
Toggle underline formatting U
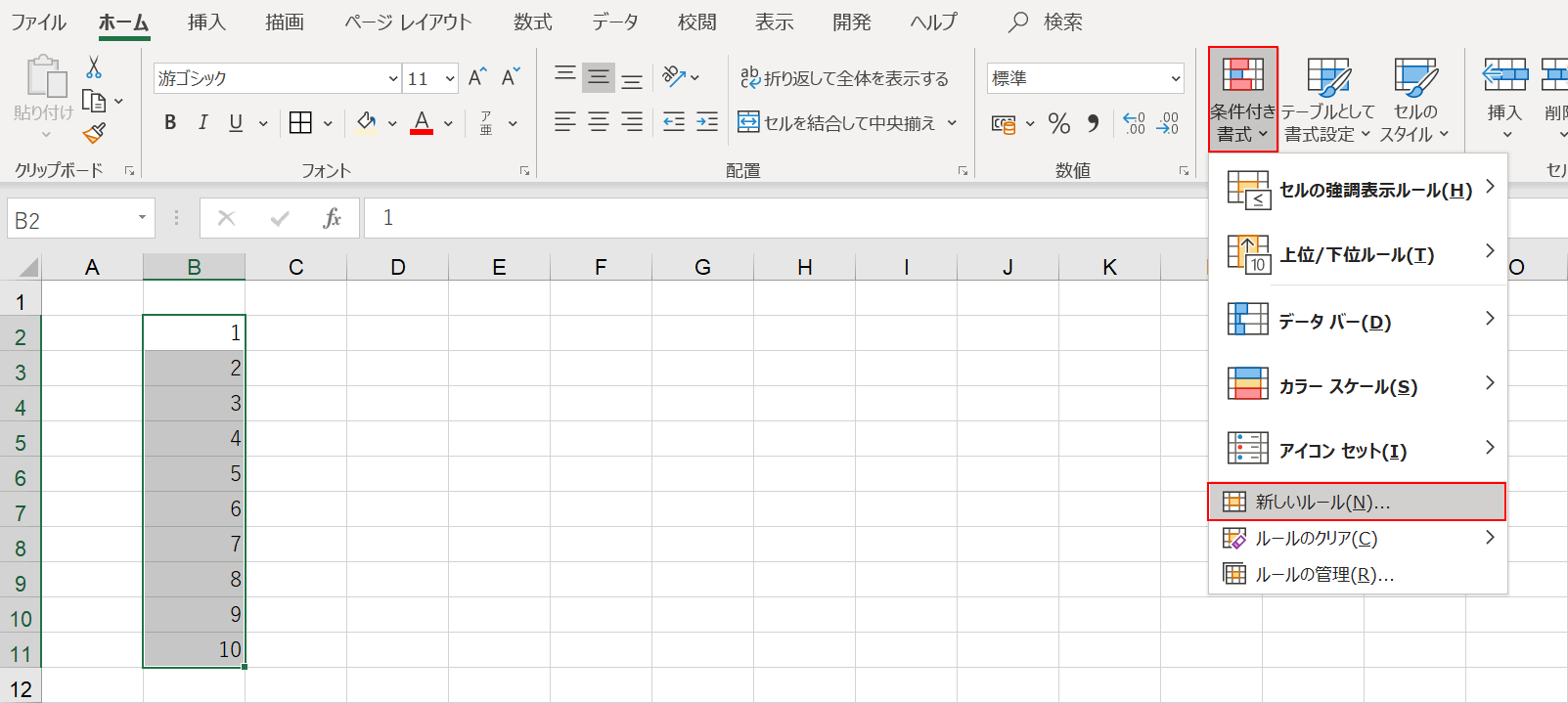236,122
